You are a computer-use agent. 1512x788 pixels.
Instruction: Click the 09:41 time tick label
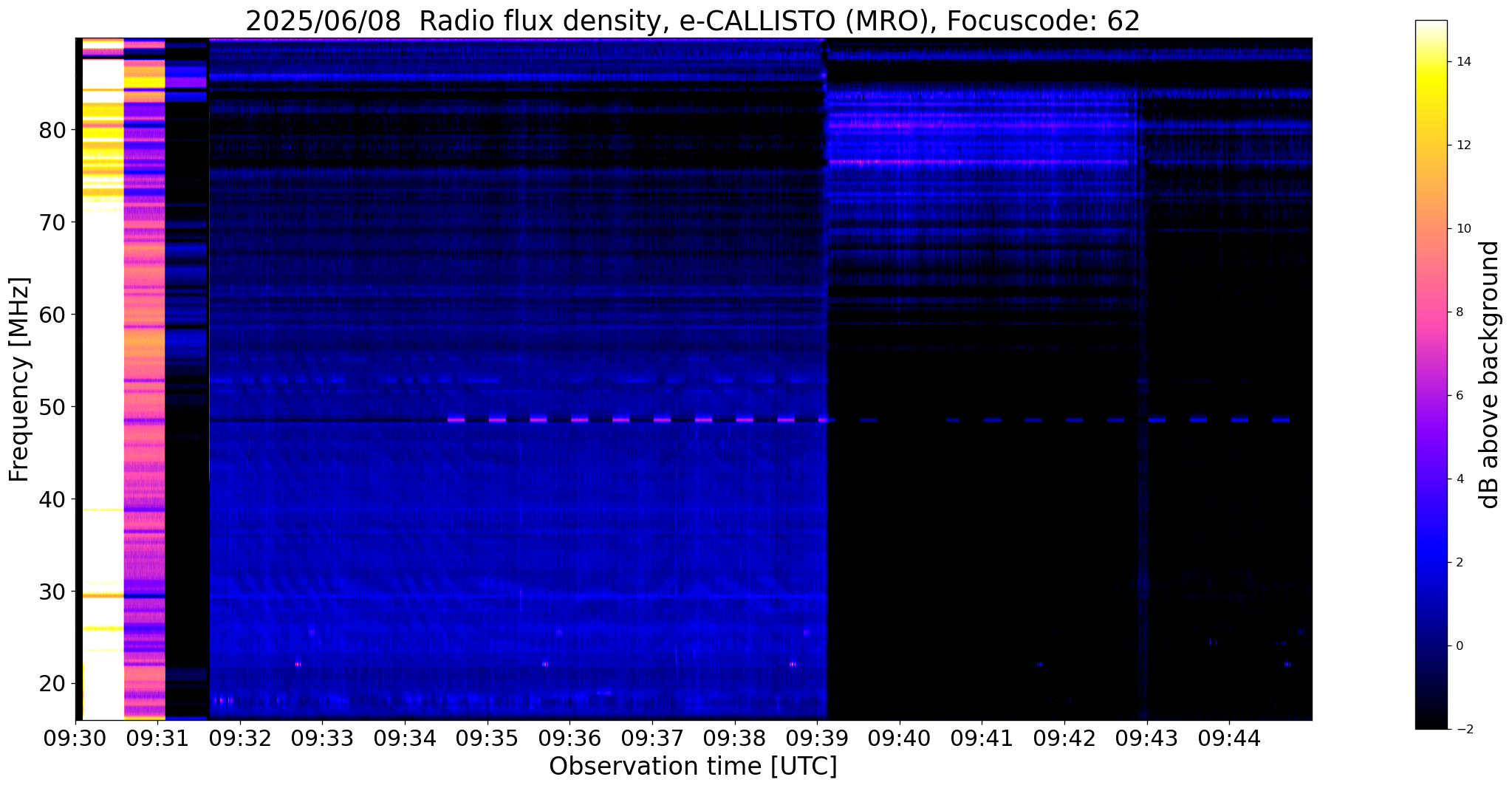pos(982,738)
